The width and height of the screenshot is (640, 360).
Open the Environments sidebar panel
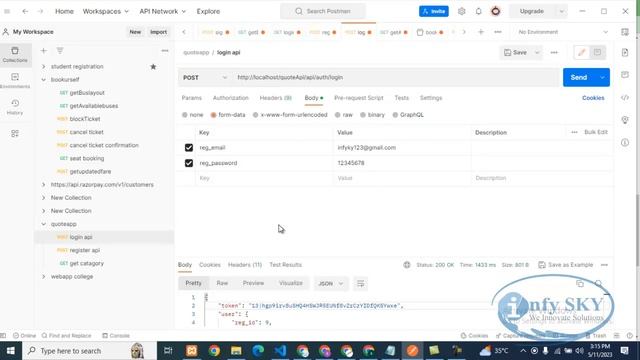coord(15,80)
